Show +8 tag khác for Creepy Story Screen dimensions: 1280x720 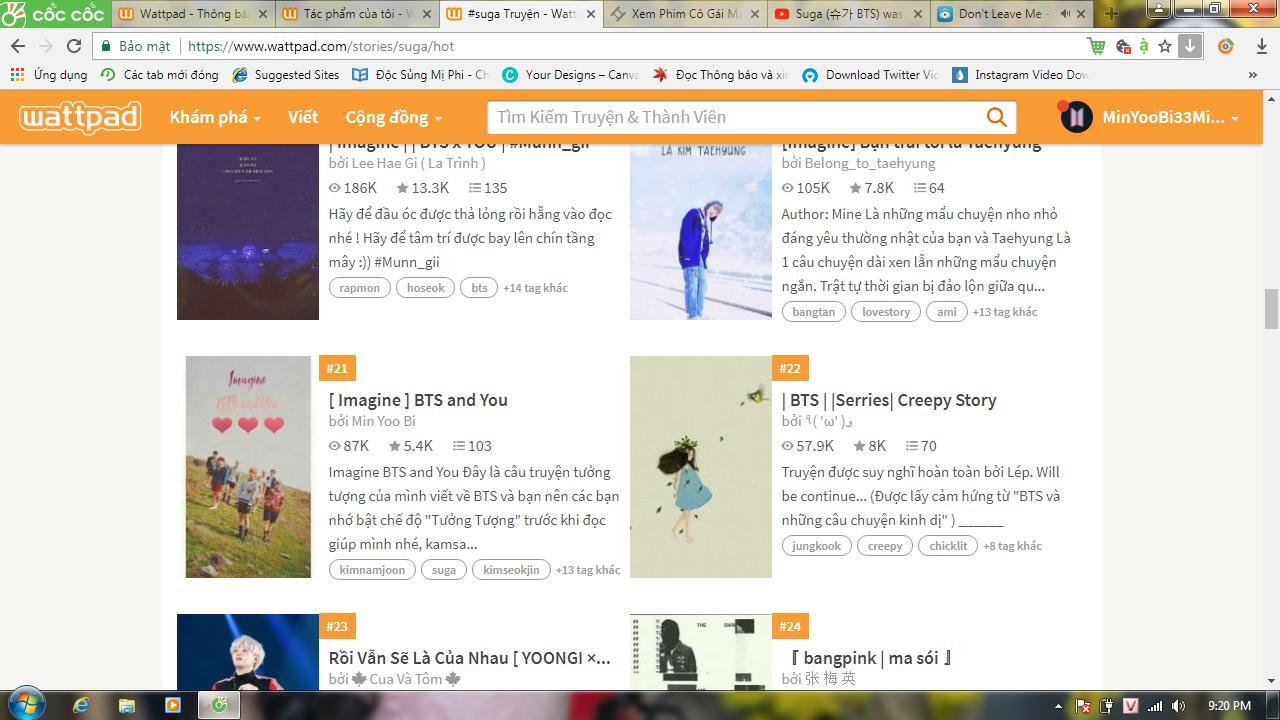(1012, 546)
